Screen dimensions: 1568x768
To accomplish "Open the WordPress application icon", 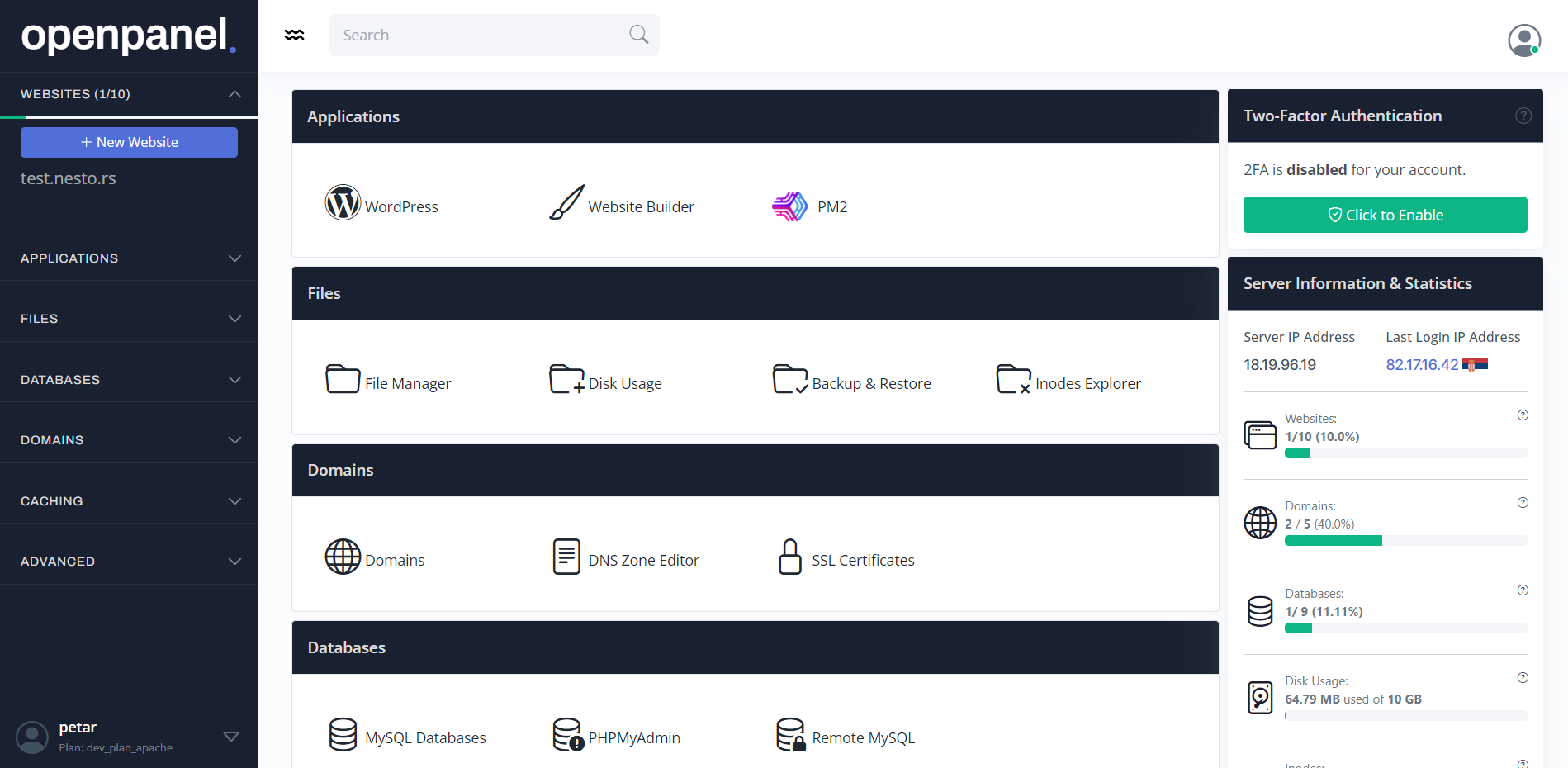I will click(343, 203).
